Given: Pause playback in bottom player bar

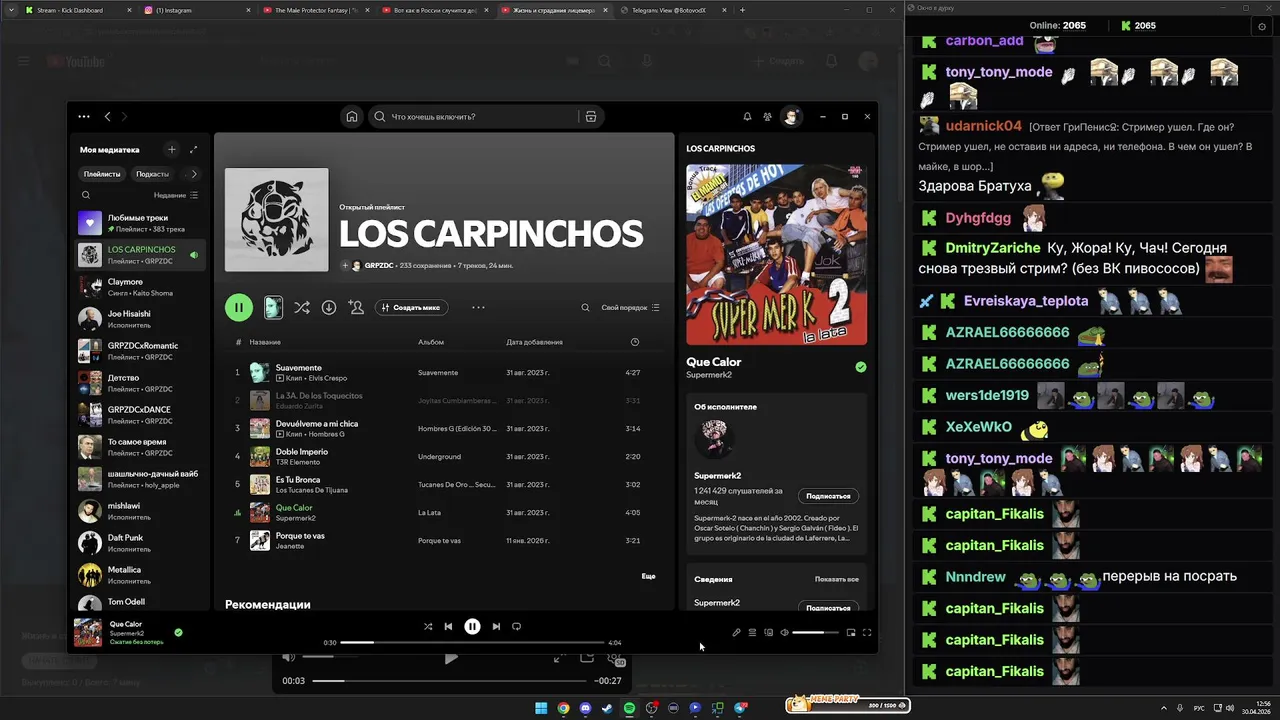Looking at the screenshot, I should click(472, 627).
